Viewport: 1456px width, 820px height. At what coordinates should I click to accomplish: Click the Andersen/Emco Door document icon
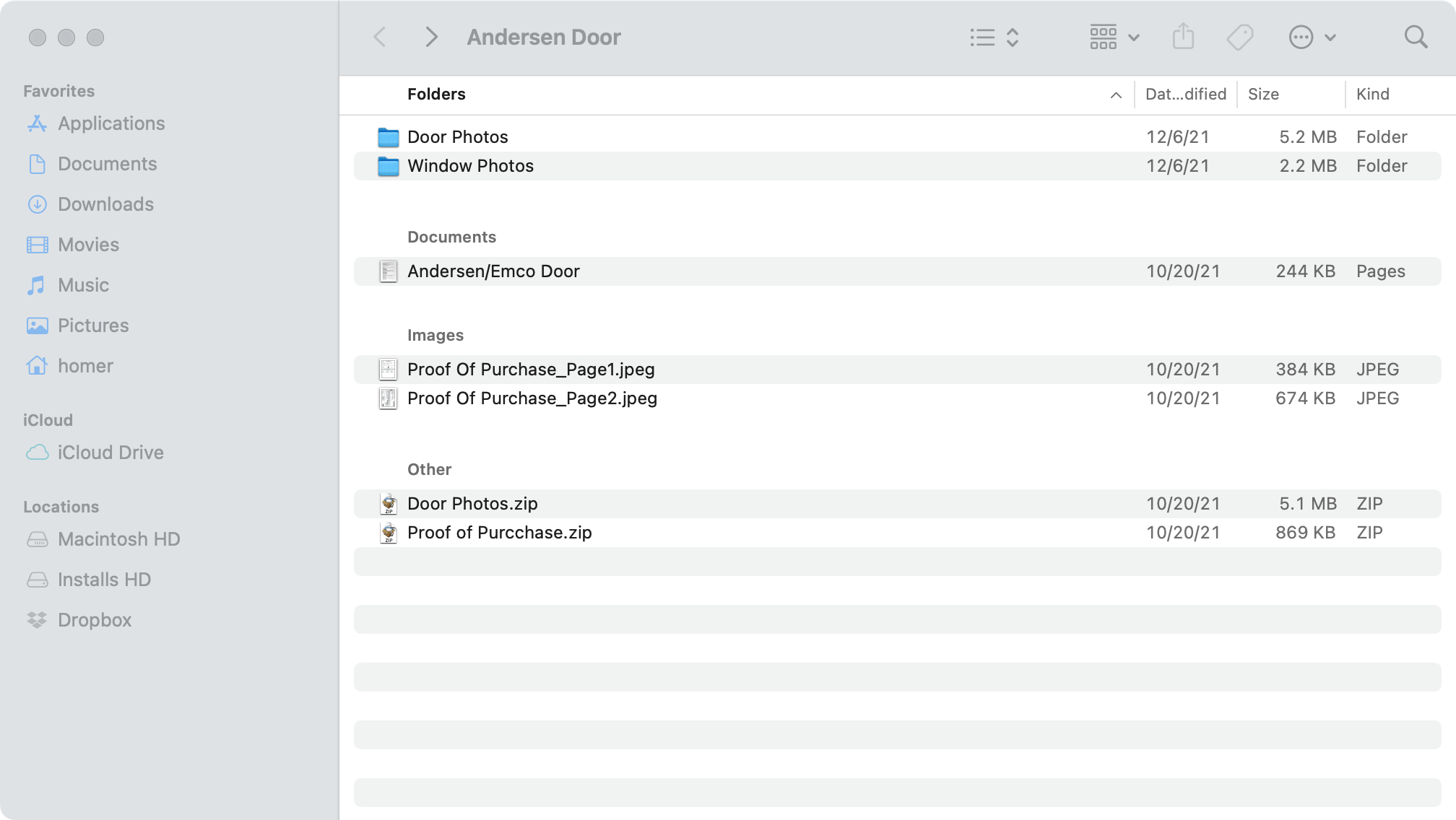389,271
